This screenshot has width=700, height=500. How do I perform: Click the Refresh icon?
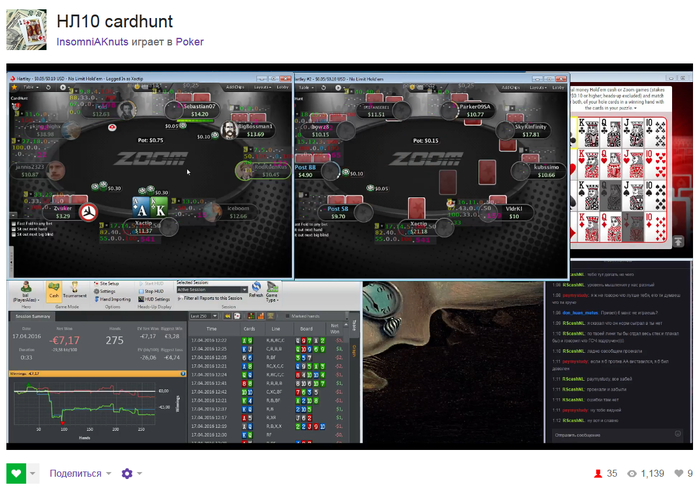256,289
